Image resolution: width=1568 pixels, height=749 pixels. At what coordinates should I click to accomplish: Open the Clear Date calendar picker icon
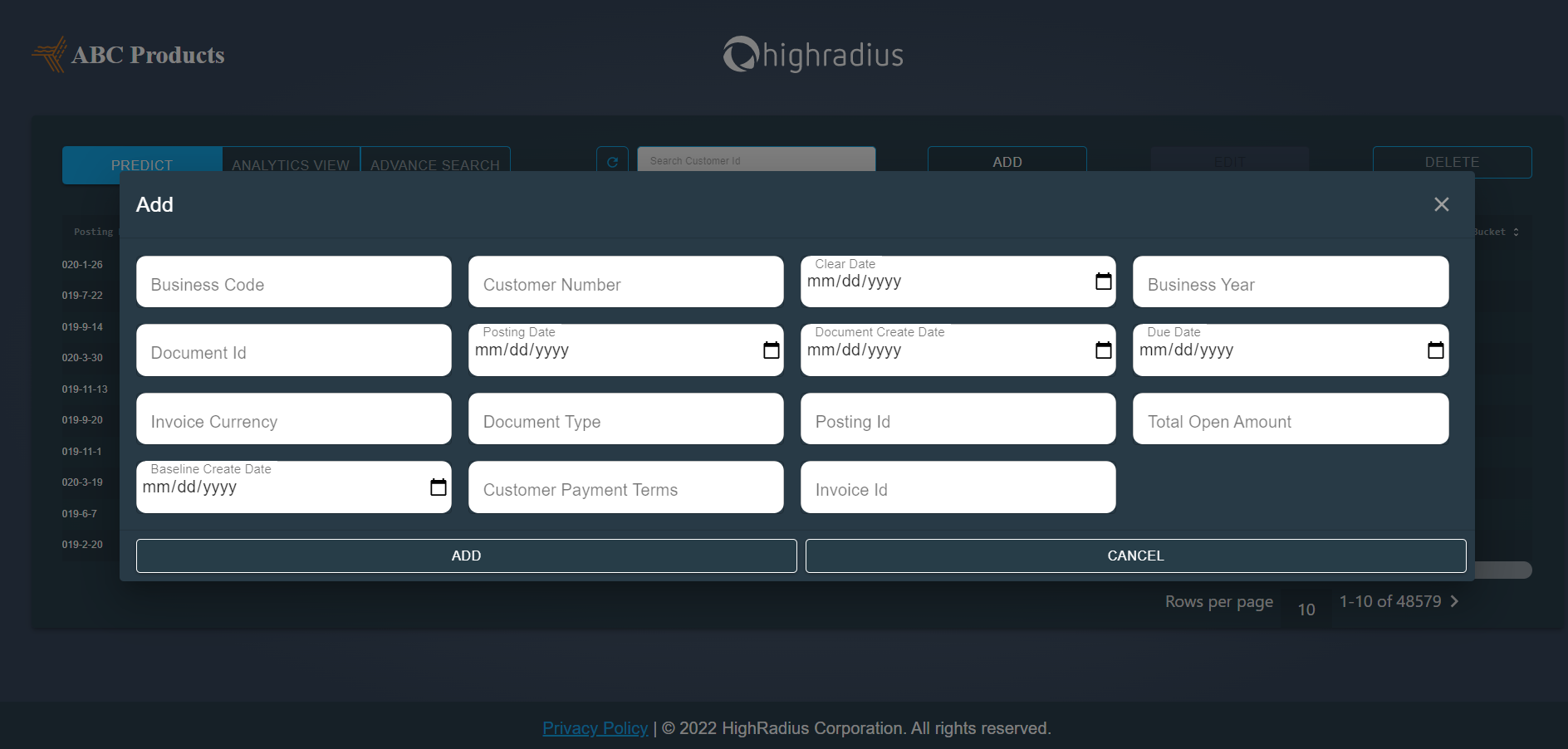pos(1103,281)
